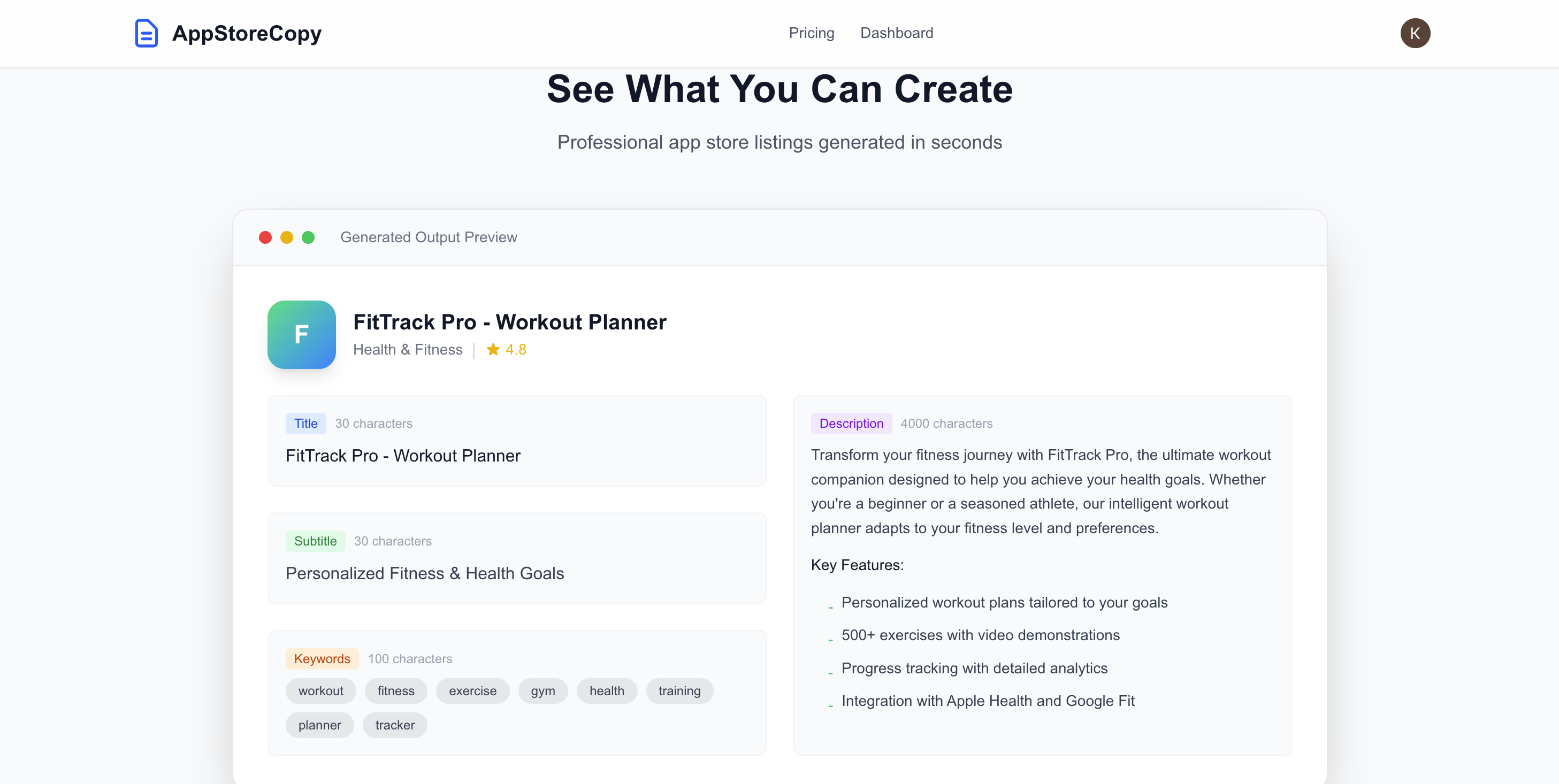This screenshot has width=1559, height=784.
Task: Select the gym keyword chip
Action: tap(543, 690)
